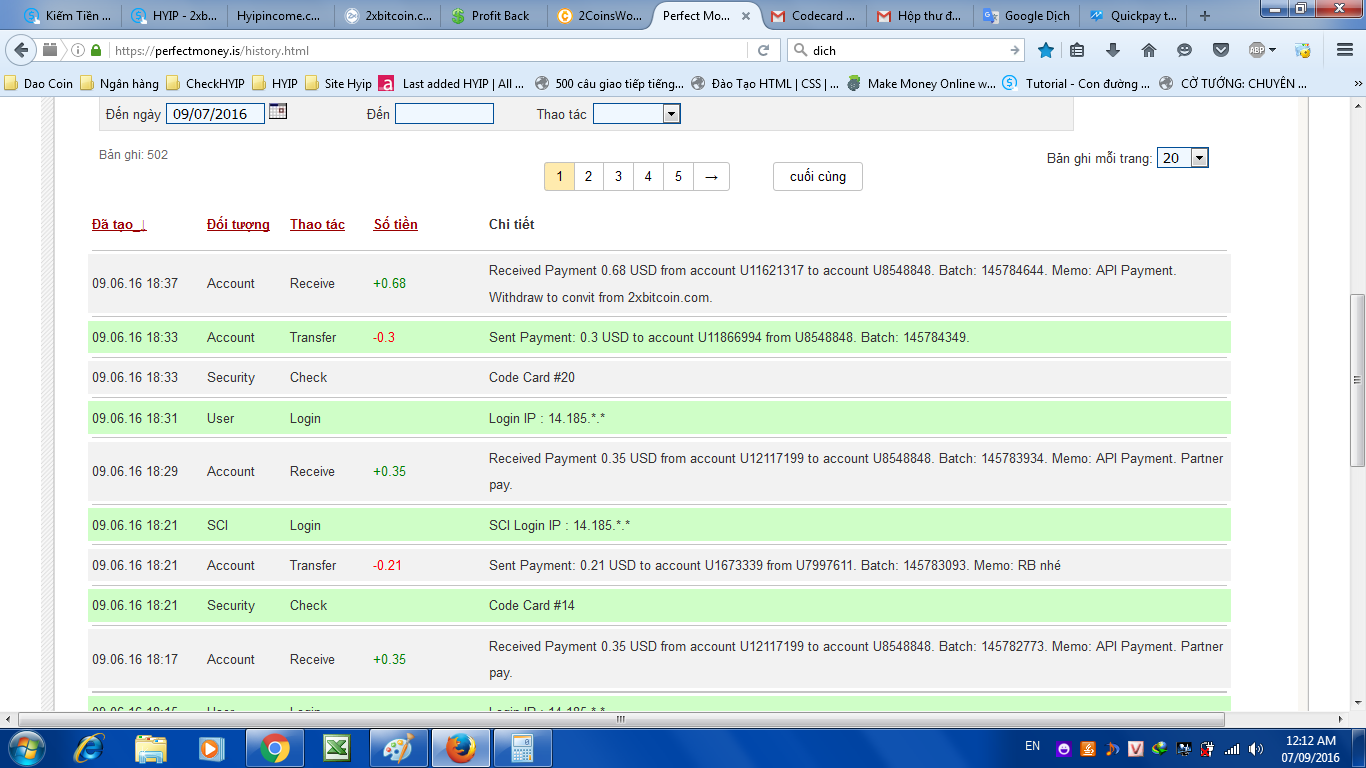
Task: Switch to the Google Dịch tab
Action: tap(1026, 16)
